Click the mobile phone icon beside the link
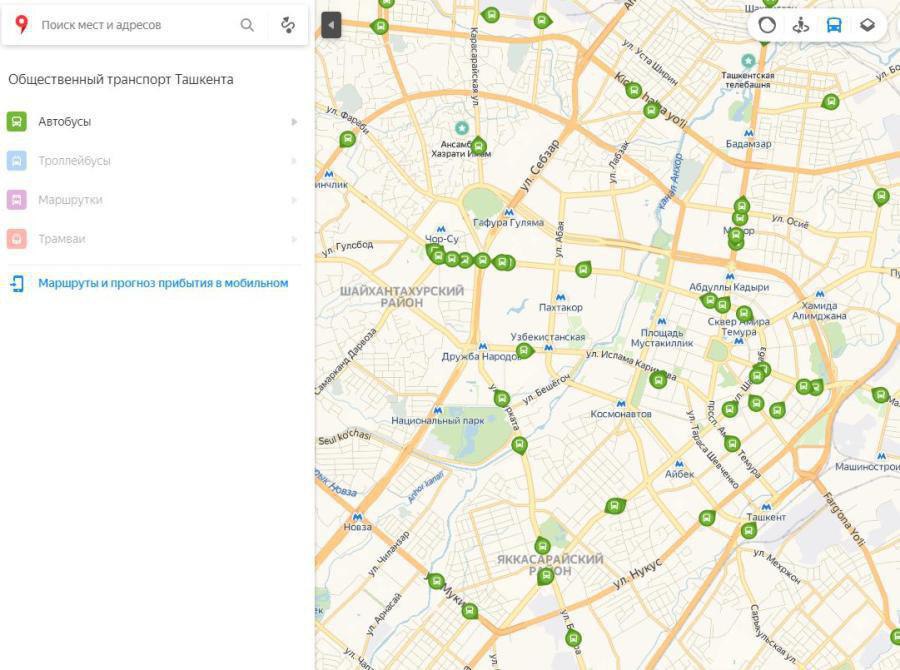This screenshot has height=670, width=900. [17, 283]
